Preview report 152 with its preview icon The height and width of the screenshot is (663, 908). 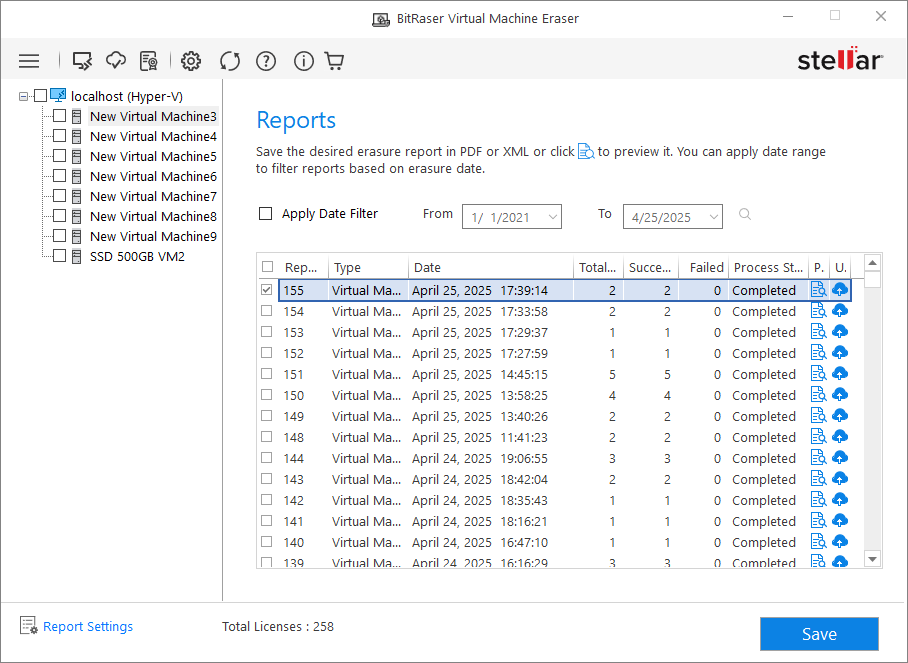pos(818,353)
